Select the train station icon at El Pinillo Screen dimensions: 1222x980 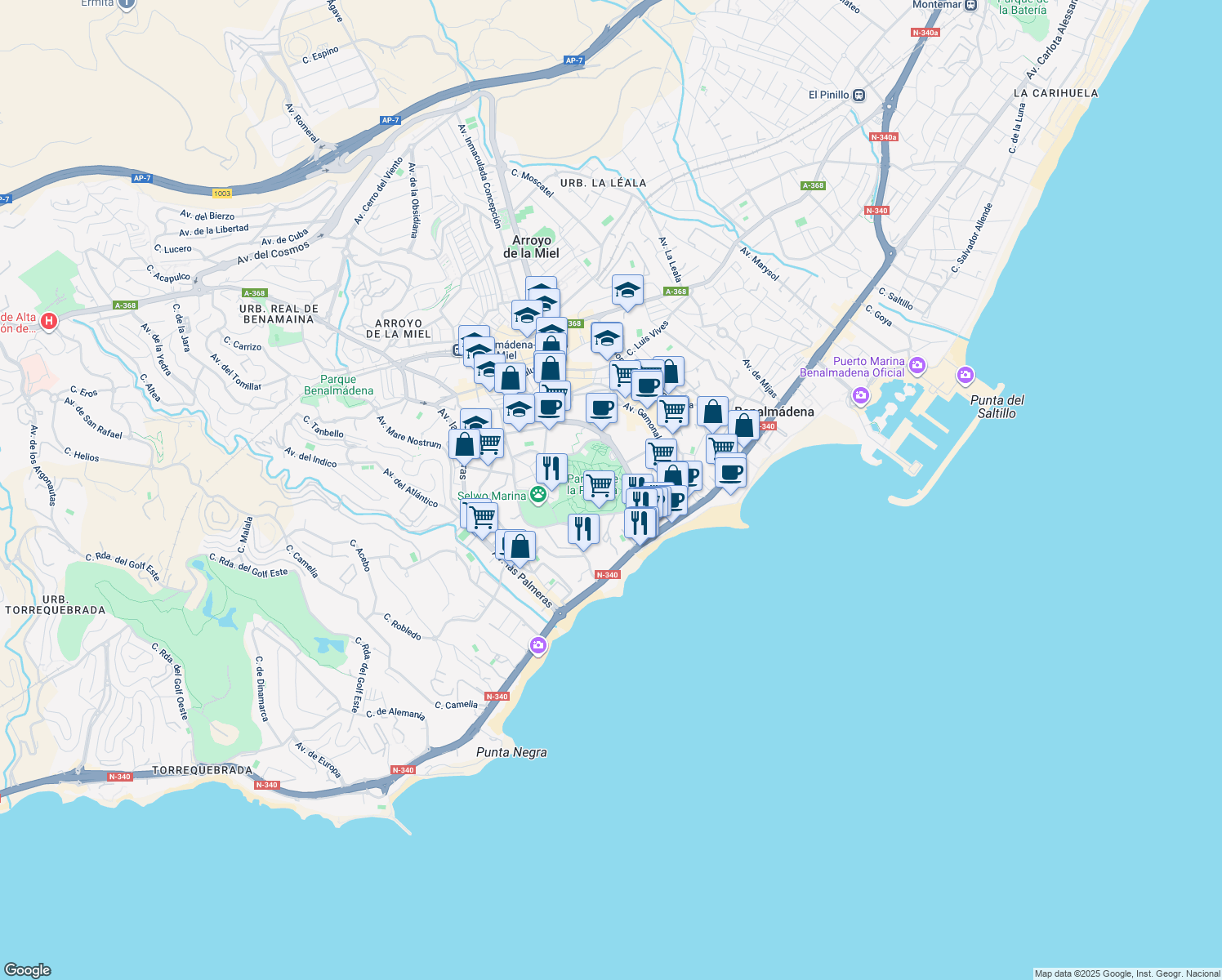(857, 96)
